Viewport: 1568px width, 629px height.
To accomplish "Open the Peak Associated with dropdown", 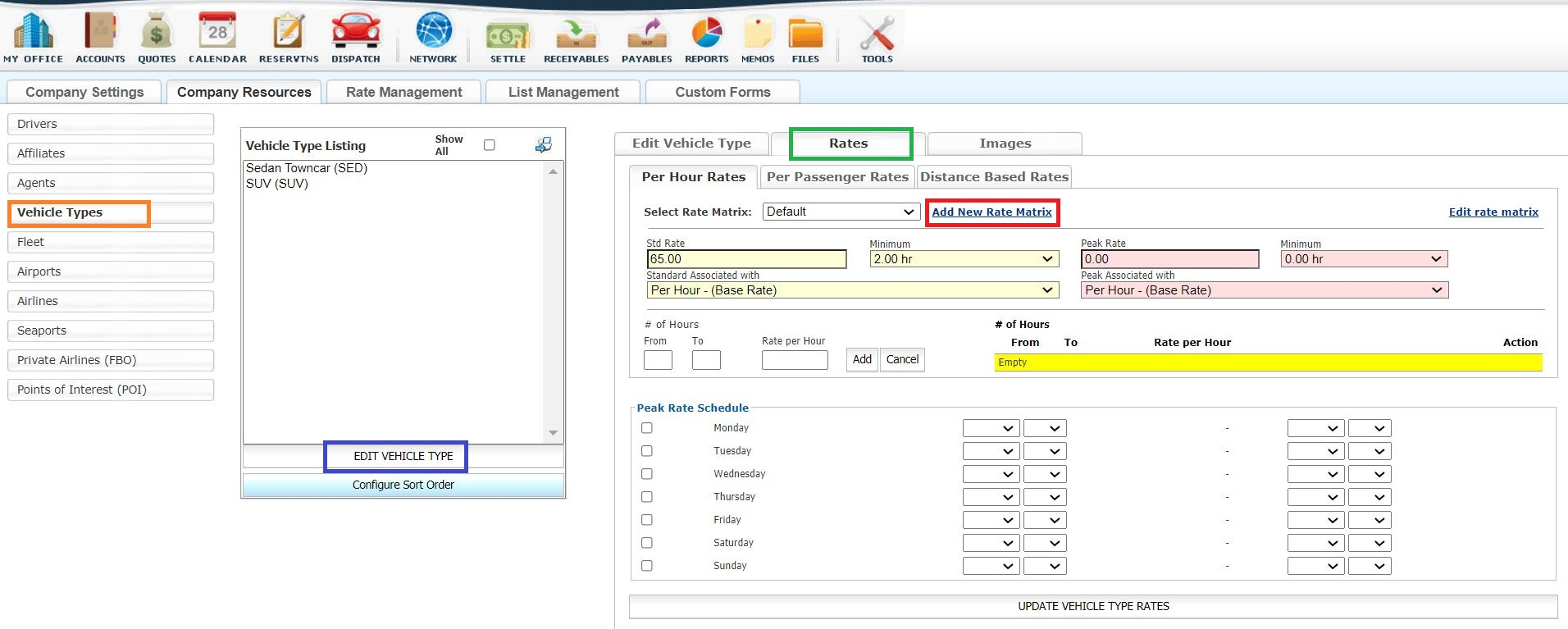I will click(x=1265, y=290).
